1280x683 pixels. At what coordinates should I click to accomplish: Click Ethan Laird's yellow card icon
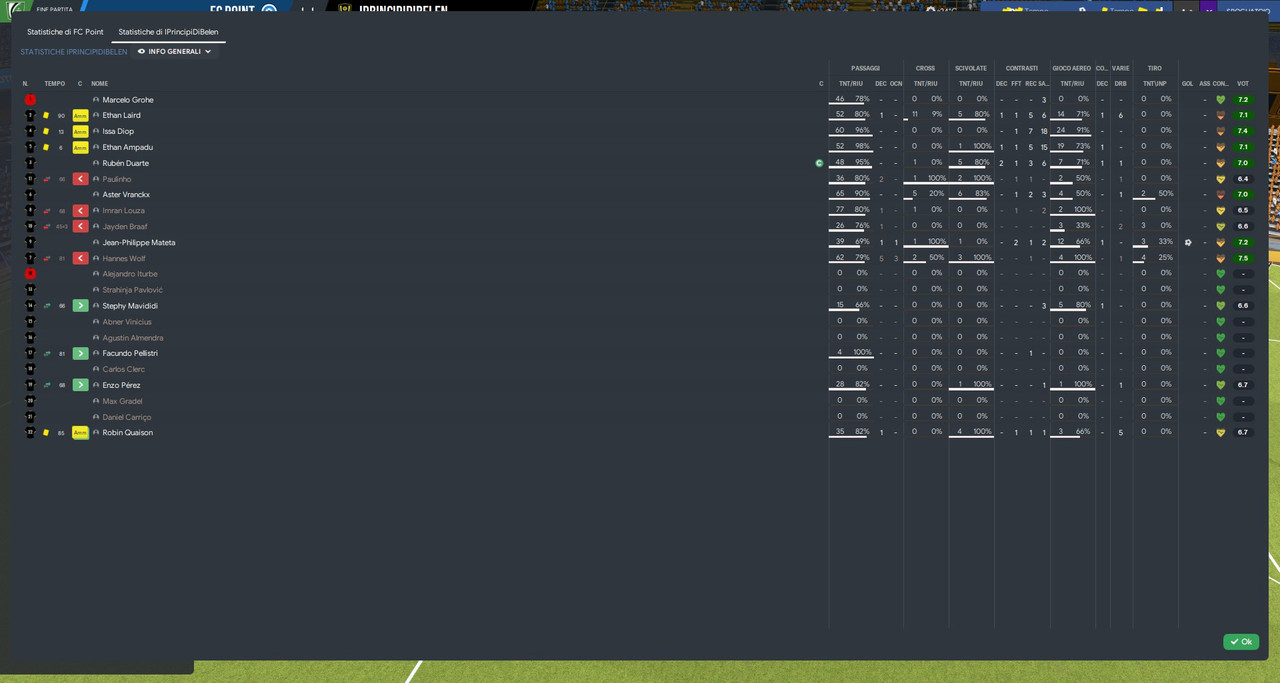46,116
